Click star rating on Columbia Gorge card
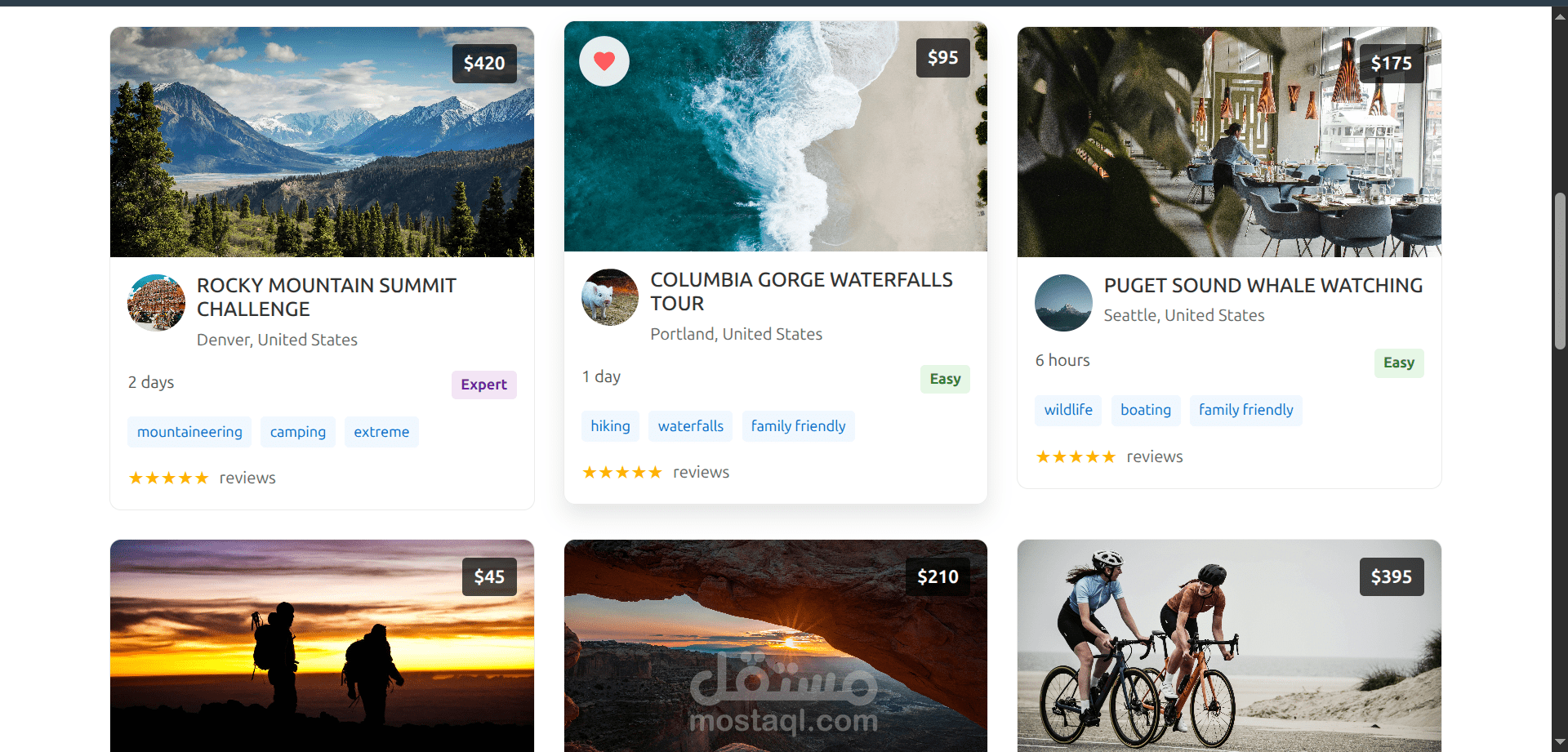The width and height of the screenshot is (1568, 752). (622, 473)
